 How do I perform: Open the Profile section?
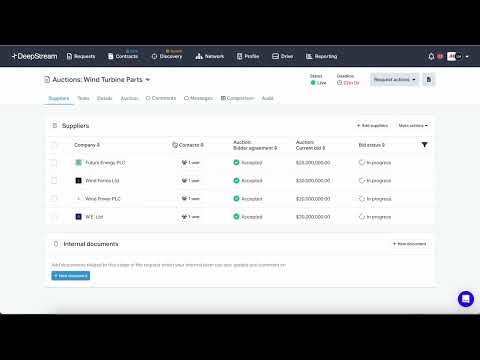click(248, 56)
